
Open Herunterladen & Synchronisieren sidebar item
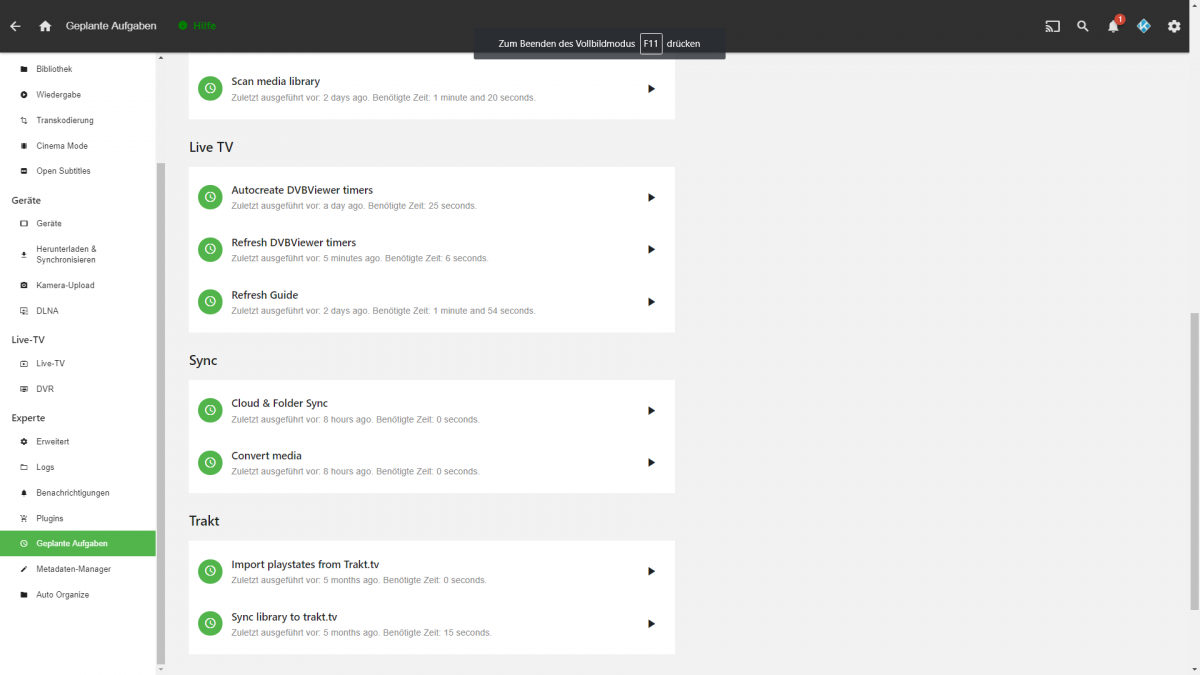click(x=78, y=254)
